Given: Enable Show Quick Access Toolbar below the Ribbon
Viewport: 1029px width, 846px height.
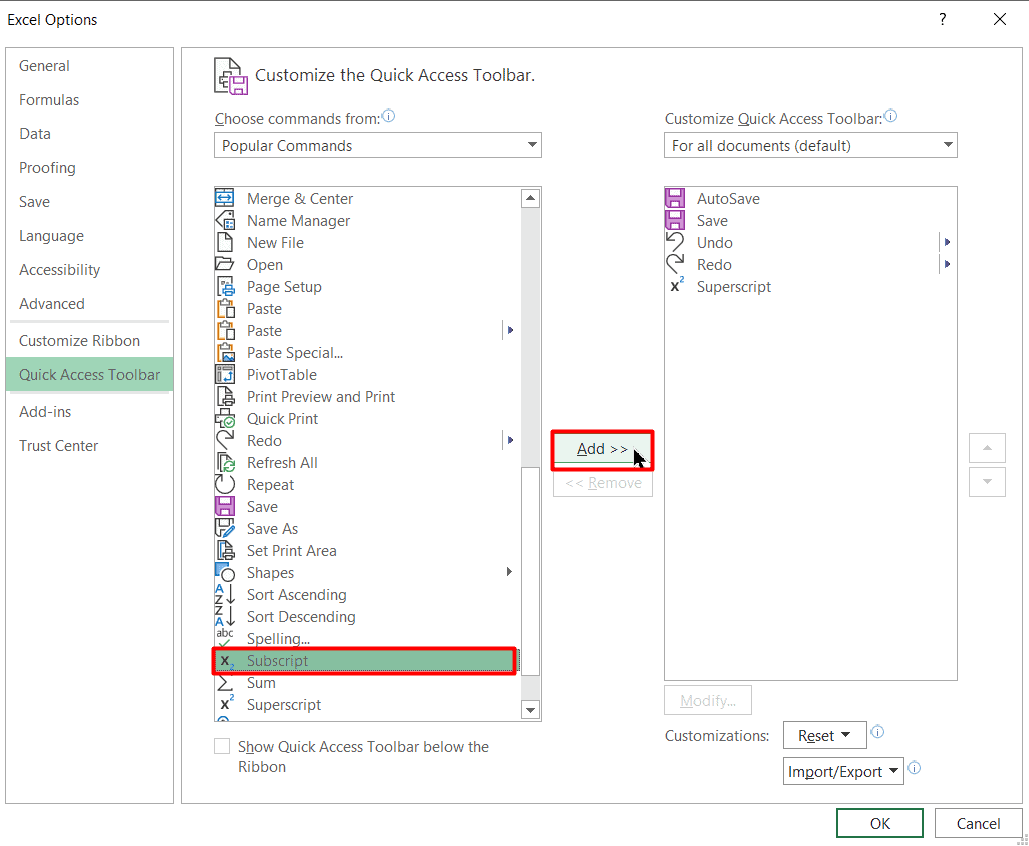Looking at the screenshot, I should 222,746.
